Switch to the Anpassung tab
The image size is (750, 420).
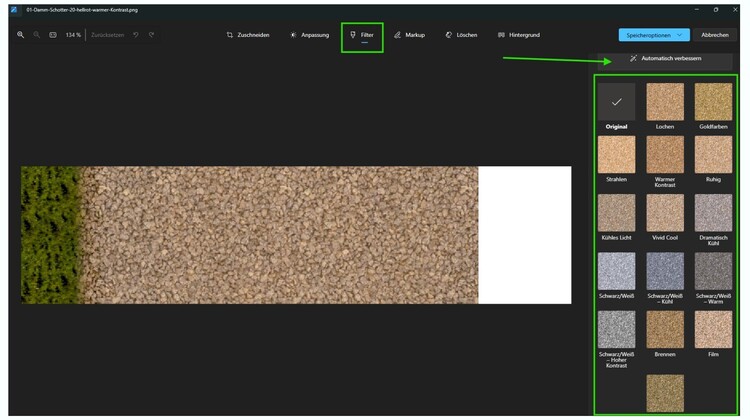tap(309, 35)
